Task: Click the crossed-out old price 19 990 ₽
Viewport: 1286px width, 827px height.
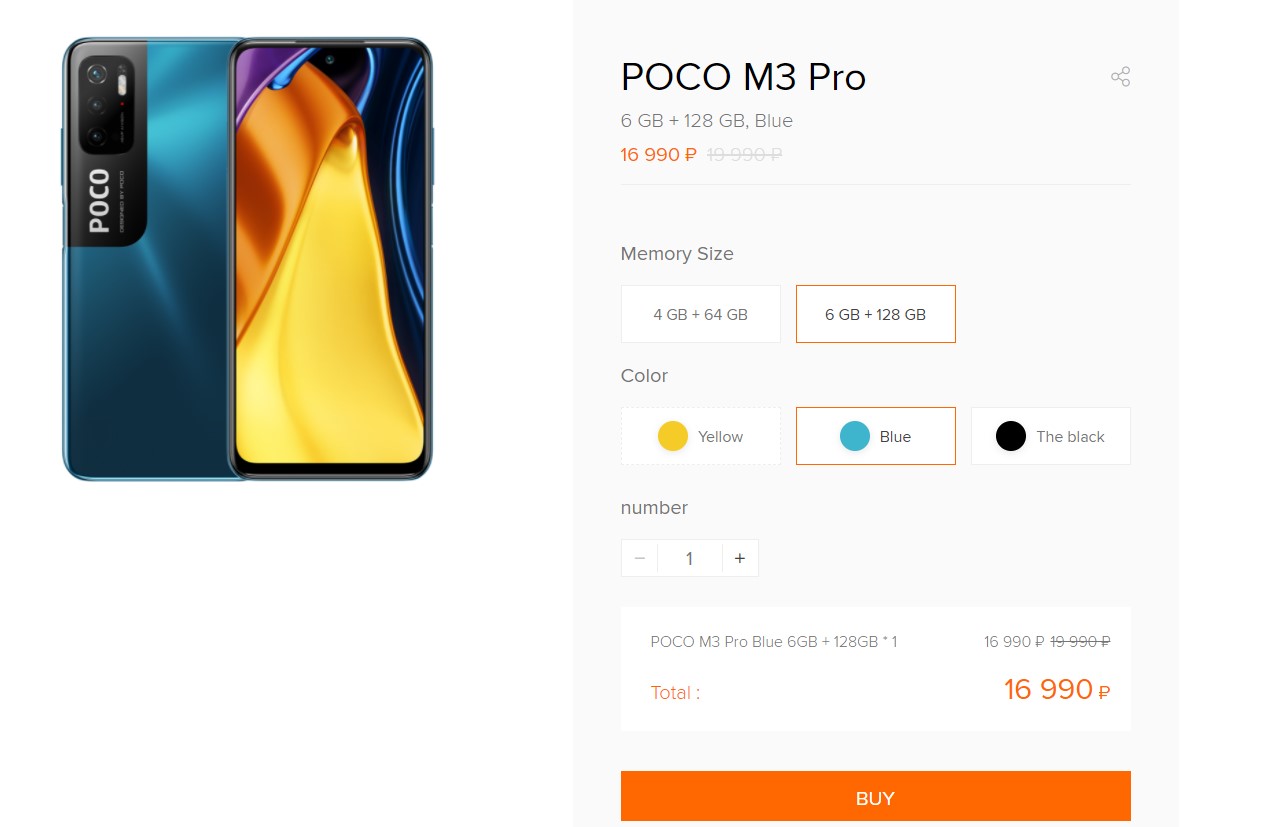Action: point(743,154)
